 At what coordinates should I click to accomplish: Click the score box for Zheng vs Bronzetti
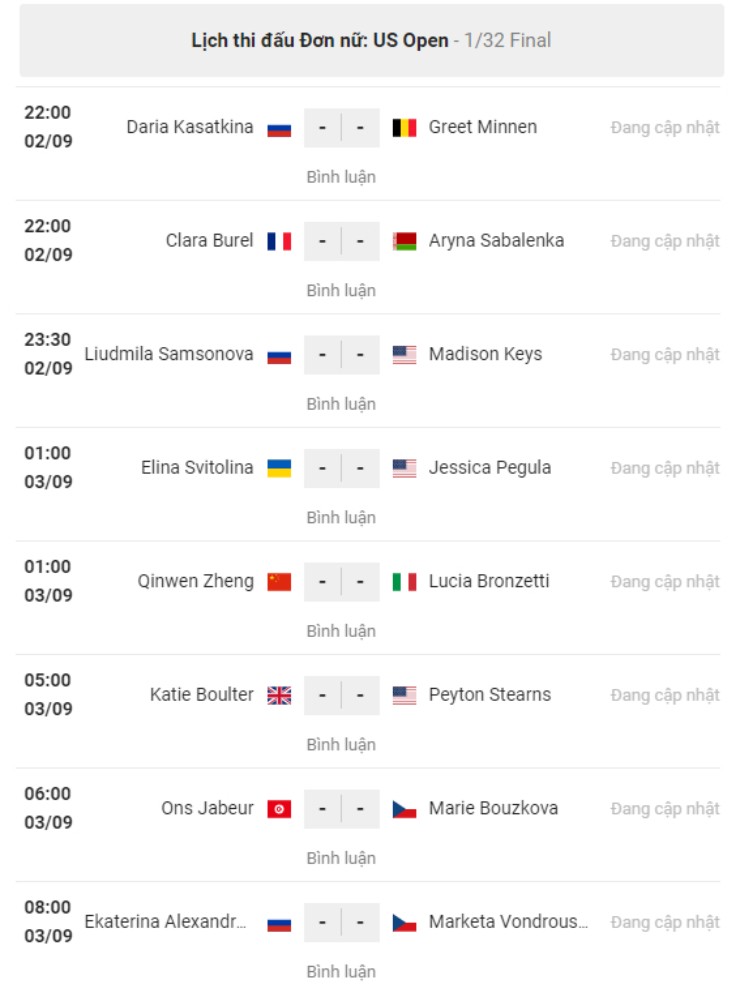pos(341,582)
